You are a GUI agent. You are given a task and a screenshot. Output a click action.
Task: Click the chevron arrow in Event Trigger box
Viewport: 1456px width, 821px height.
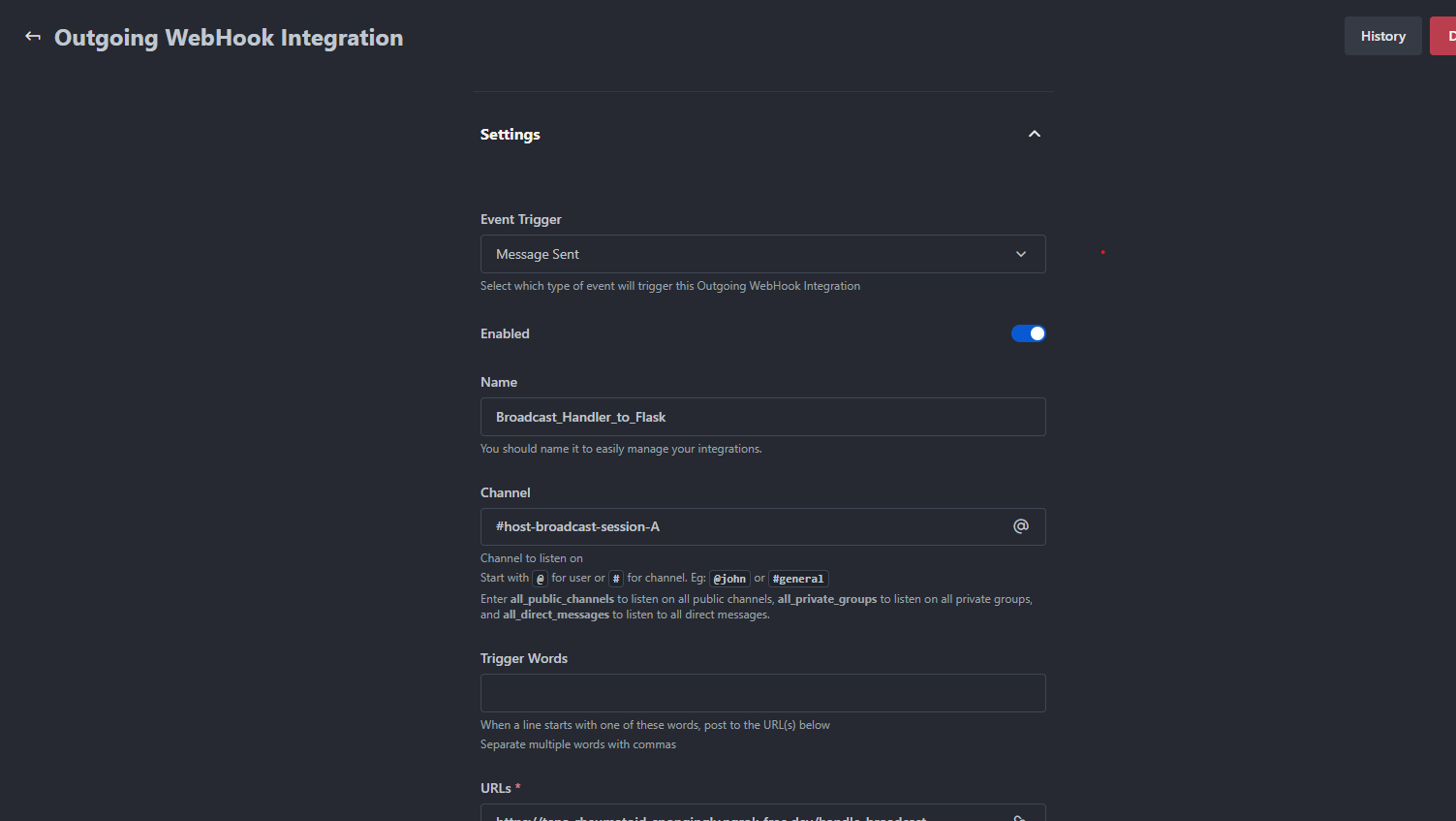(1021, 254)
